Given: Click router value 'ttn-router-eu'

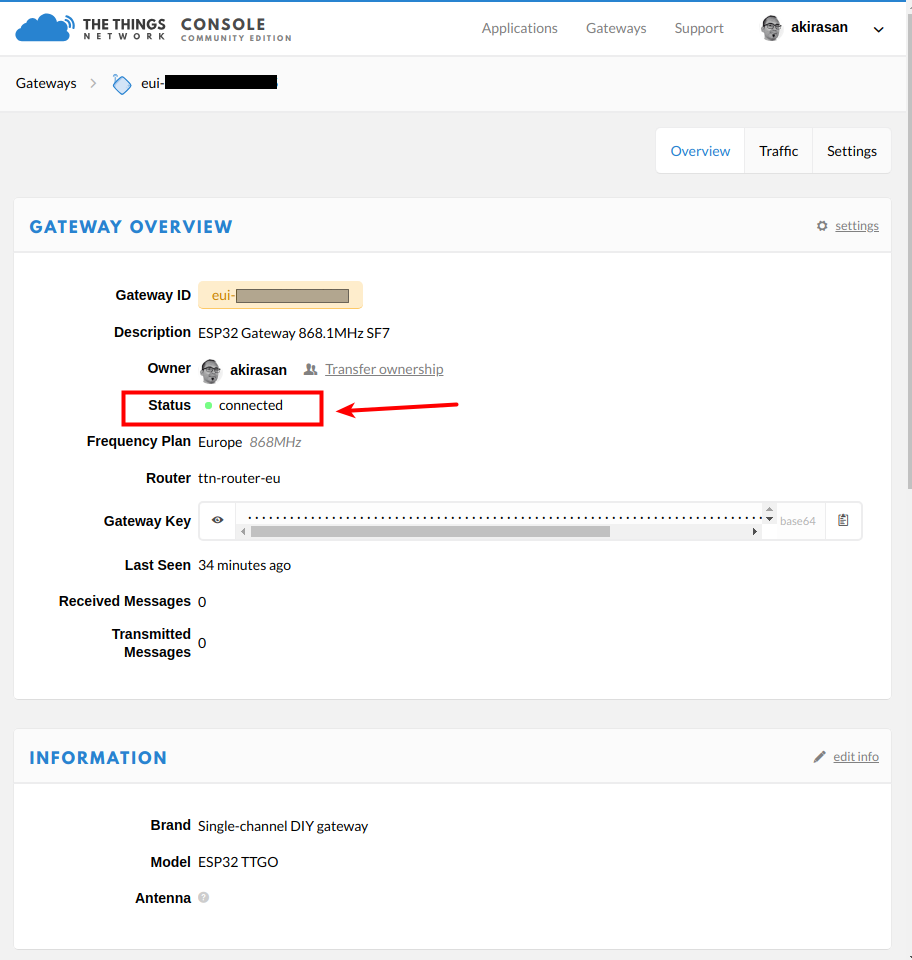Looking at the screenshot, I should coord(239,478).
